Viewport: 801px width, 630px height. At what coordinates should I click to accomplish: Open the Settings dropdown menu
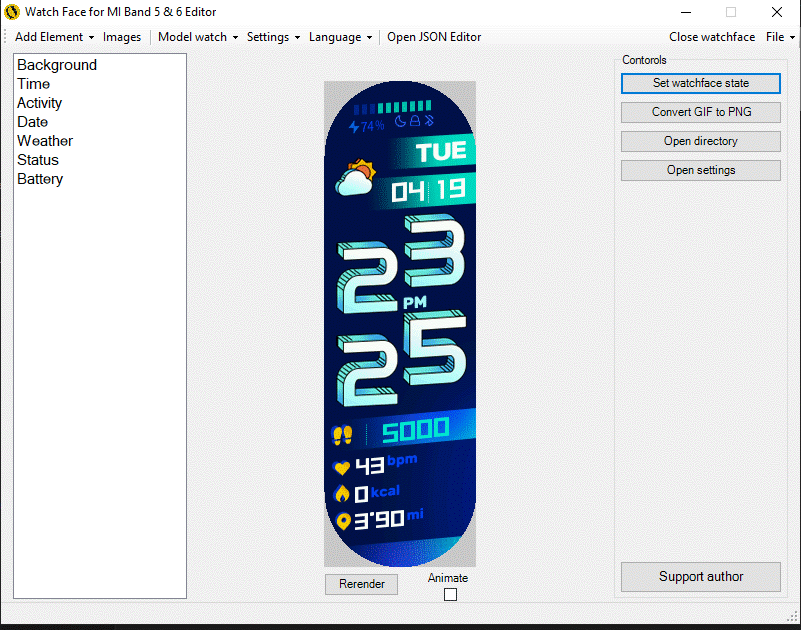274,37
